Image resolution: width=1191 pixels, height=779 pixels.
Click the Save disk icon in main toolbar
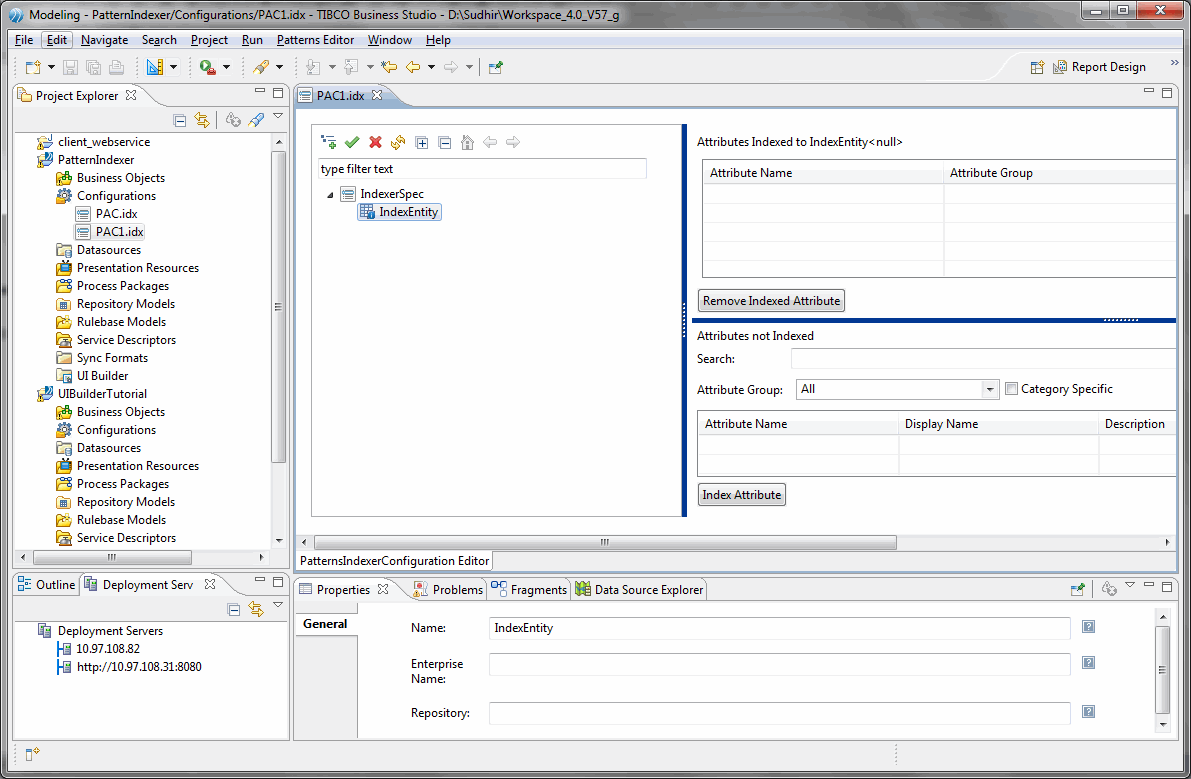tap(70, 67)
